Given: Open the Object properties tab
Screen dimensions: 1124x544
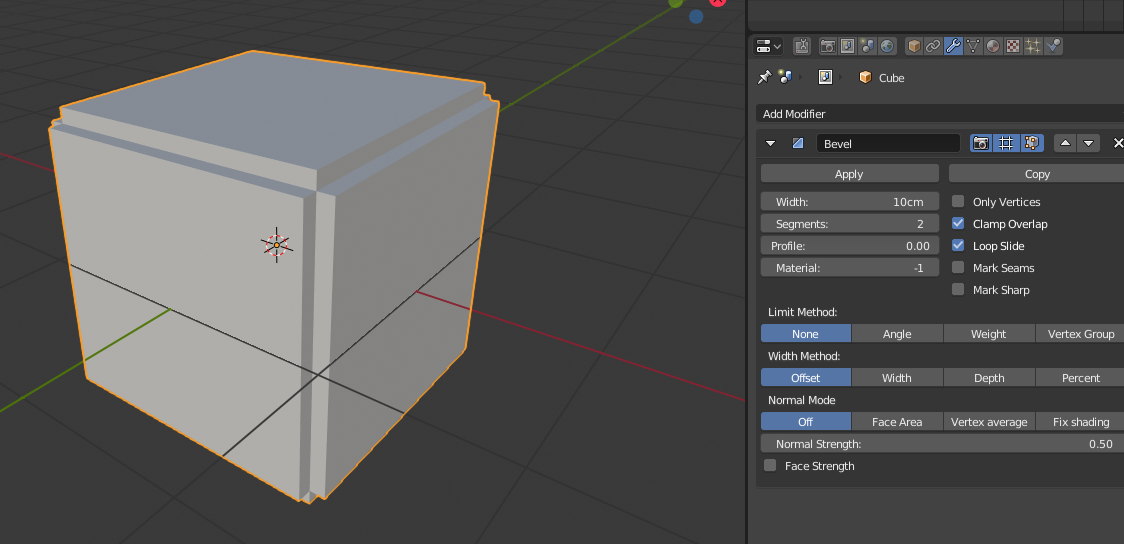Looking at the screenshot, I should 914,47.
